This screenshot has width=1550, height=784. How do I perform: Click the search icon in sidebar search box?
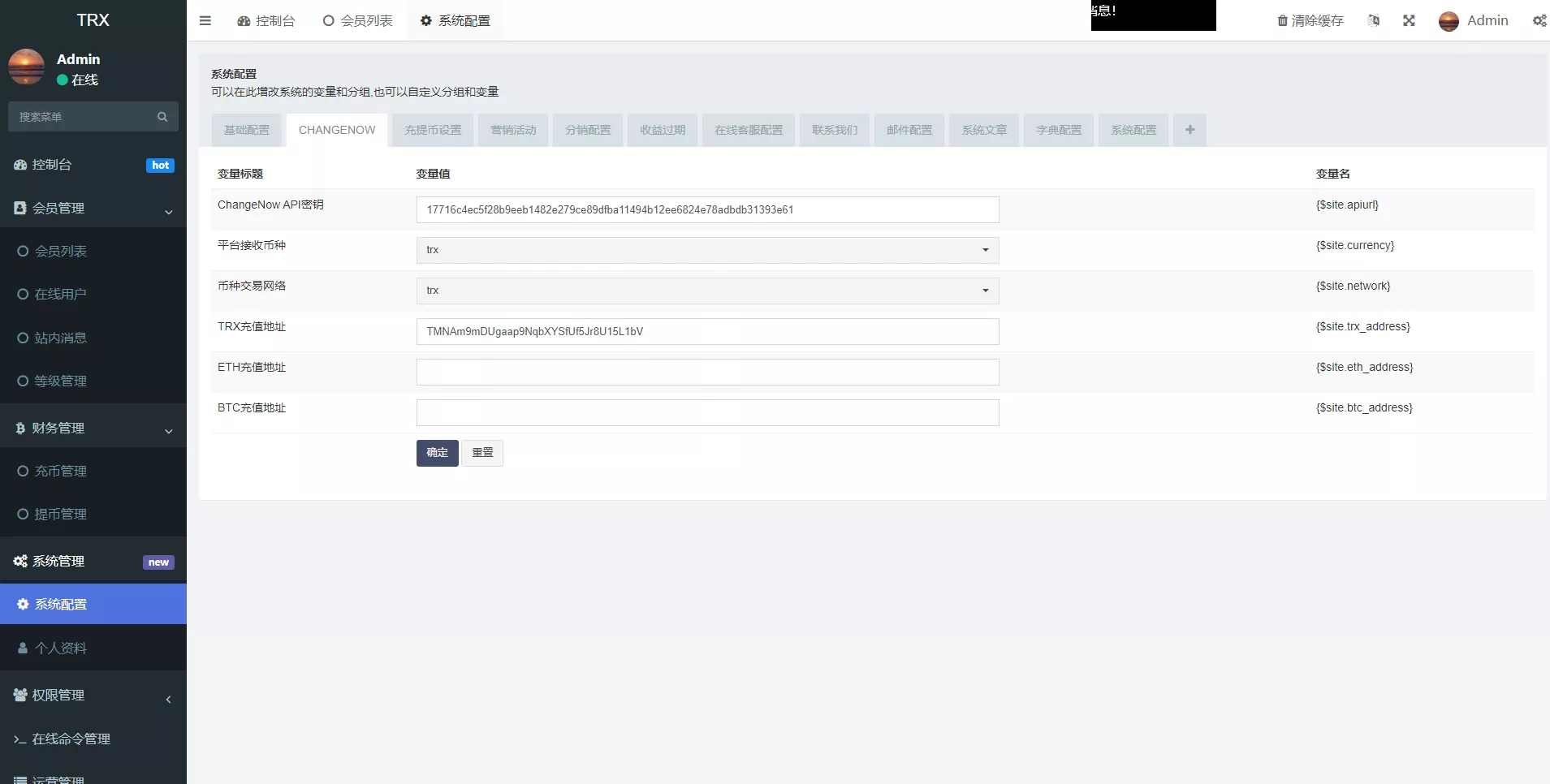(x=162, y=116)
